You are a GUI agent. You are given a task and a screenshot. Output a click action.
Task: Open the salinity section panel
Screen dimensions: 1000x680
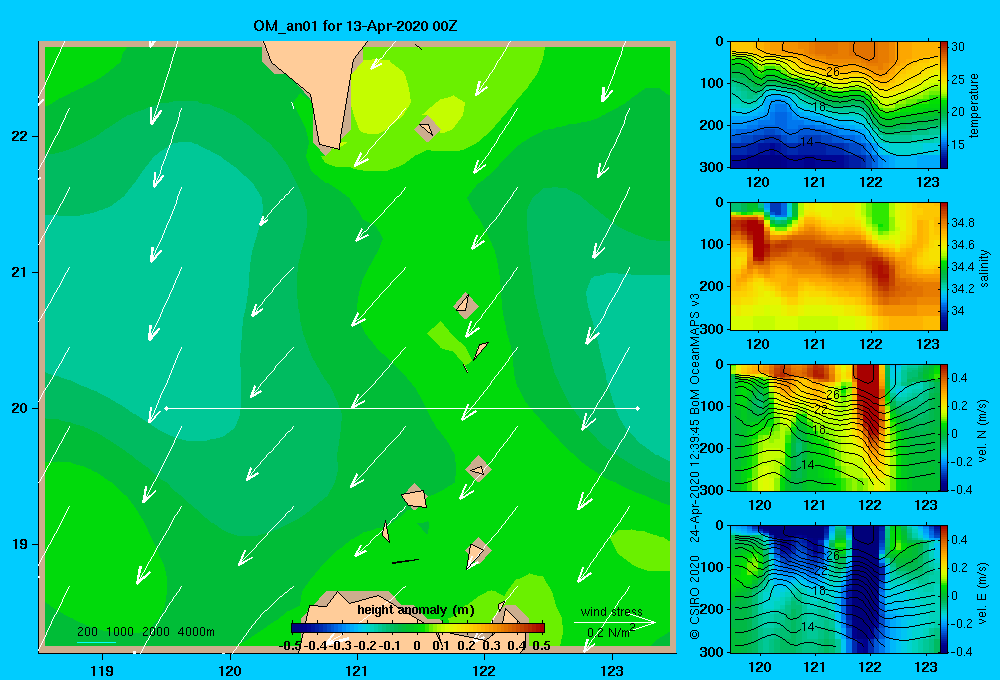point(834,266)
